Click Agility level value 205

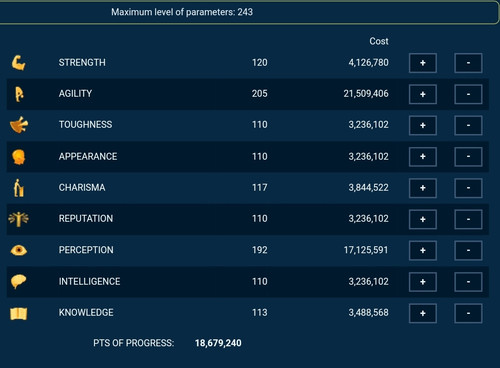[260, 93]
